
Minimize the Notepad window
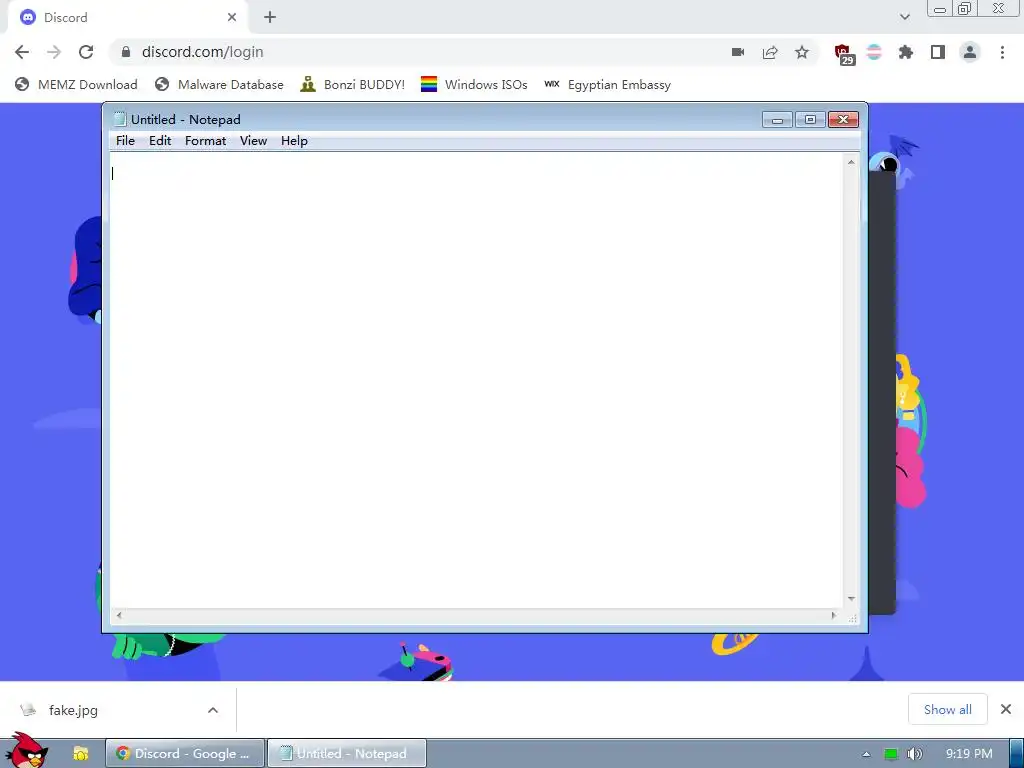pyautogui.click(x=777, y=120)
